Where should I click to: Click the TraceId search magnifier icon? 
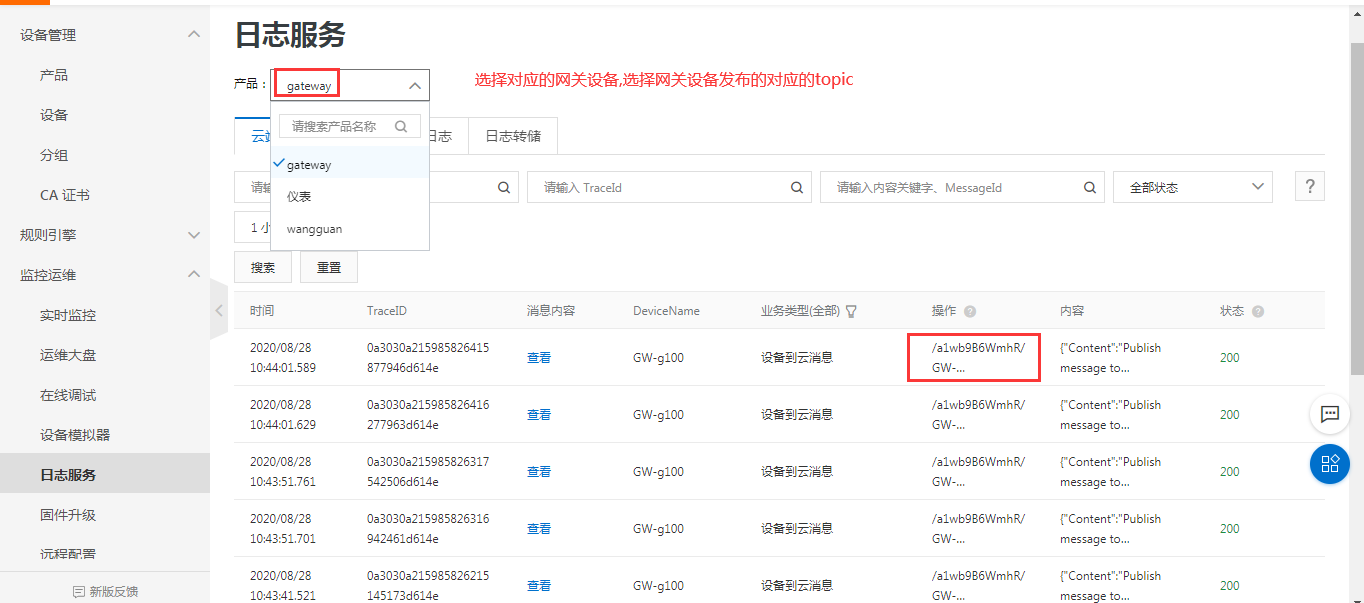pos(796,187)
